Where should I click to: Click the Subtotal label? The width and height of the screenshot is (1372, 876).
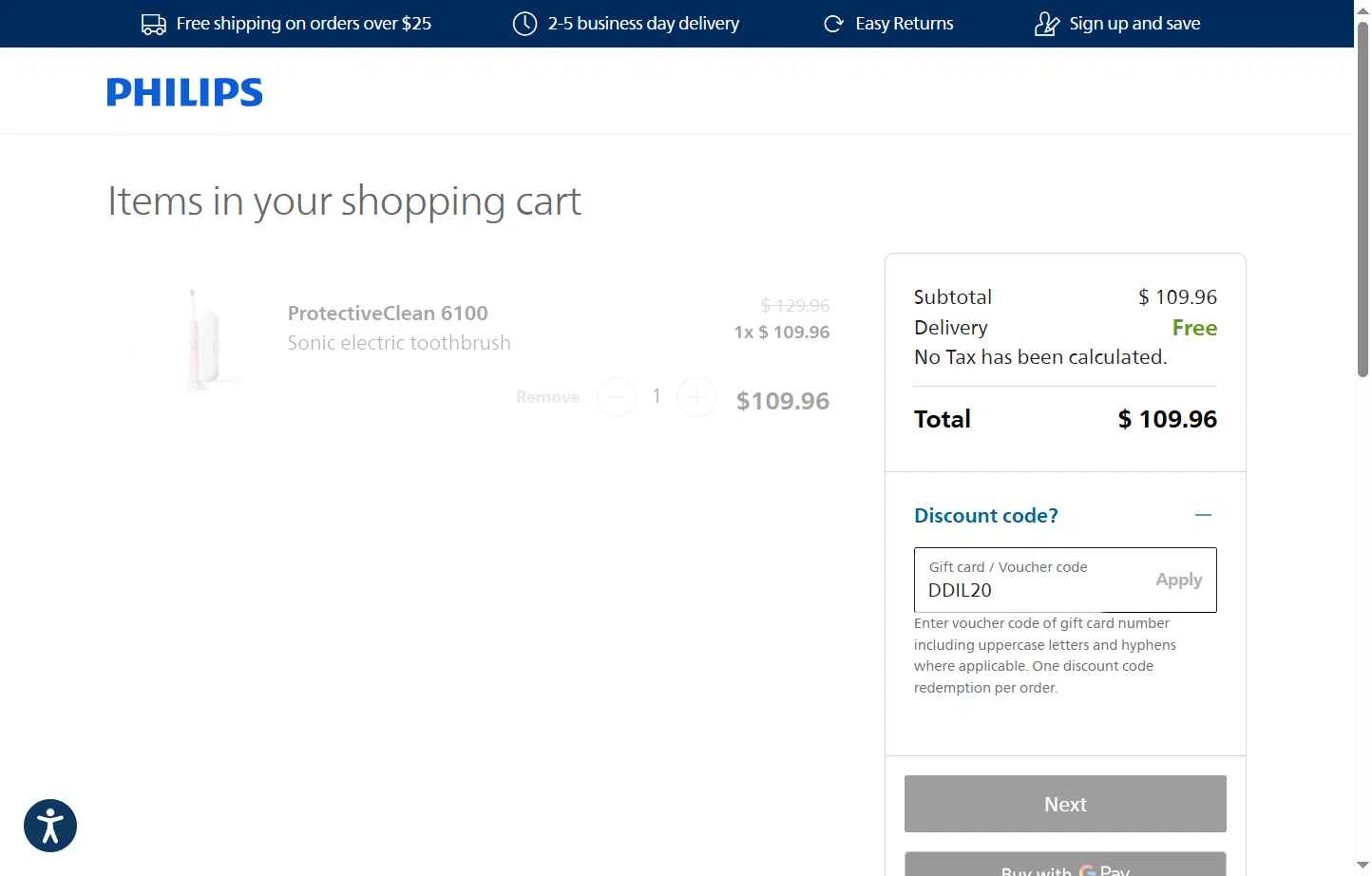pyautogui.click(x=953, y=297)
